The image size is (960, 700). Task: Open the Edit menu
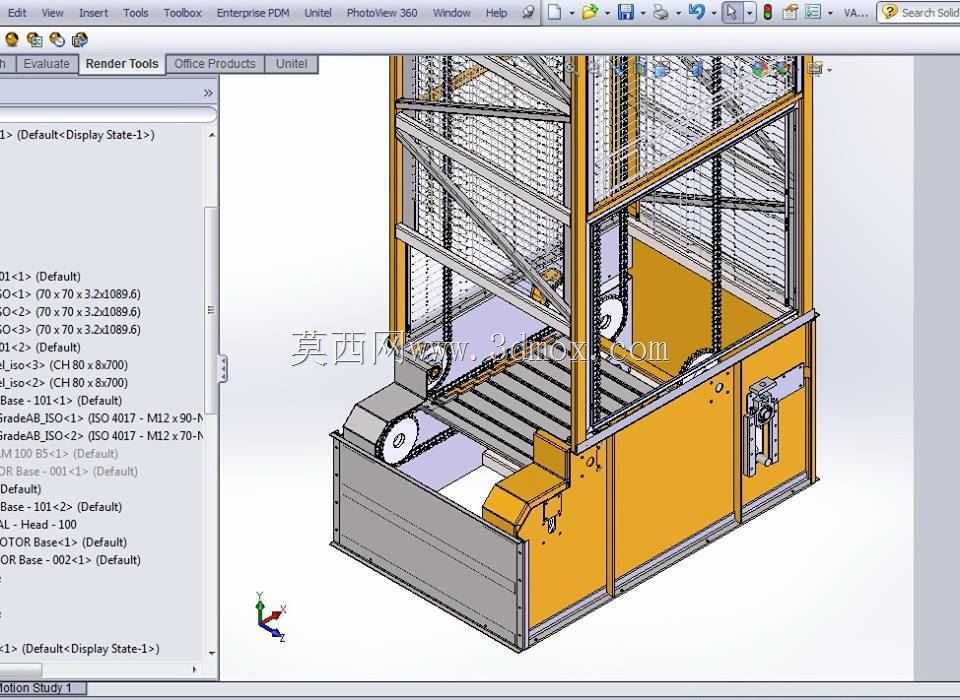coord(17,13)
